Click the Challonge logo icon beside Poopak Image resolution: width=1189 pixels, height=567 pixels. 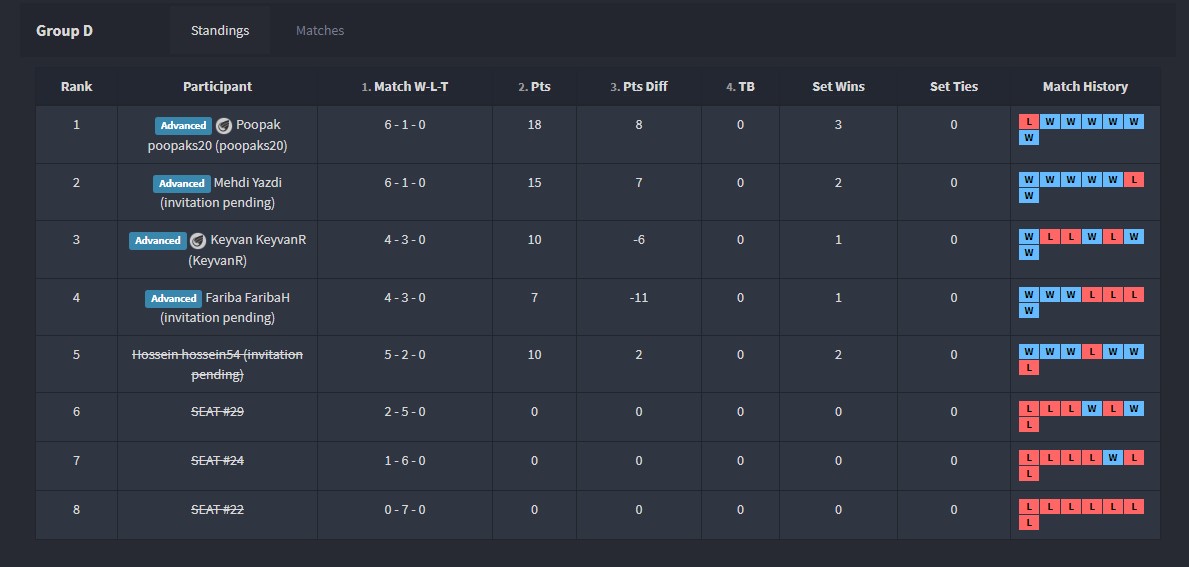pos(224,126)
